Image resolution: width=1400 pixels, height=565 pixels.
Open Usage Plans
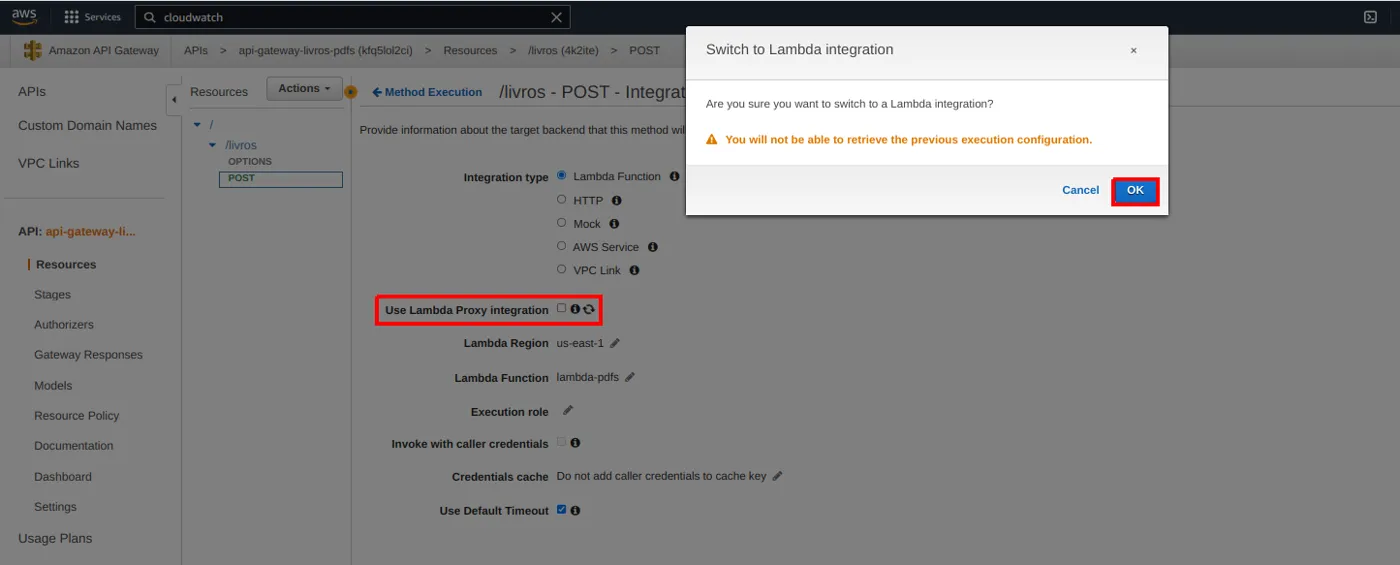[55, 538]
